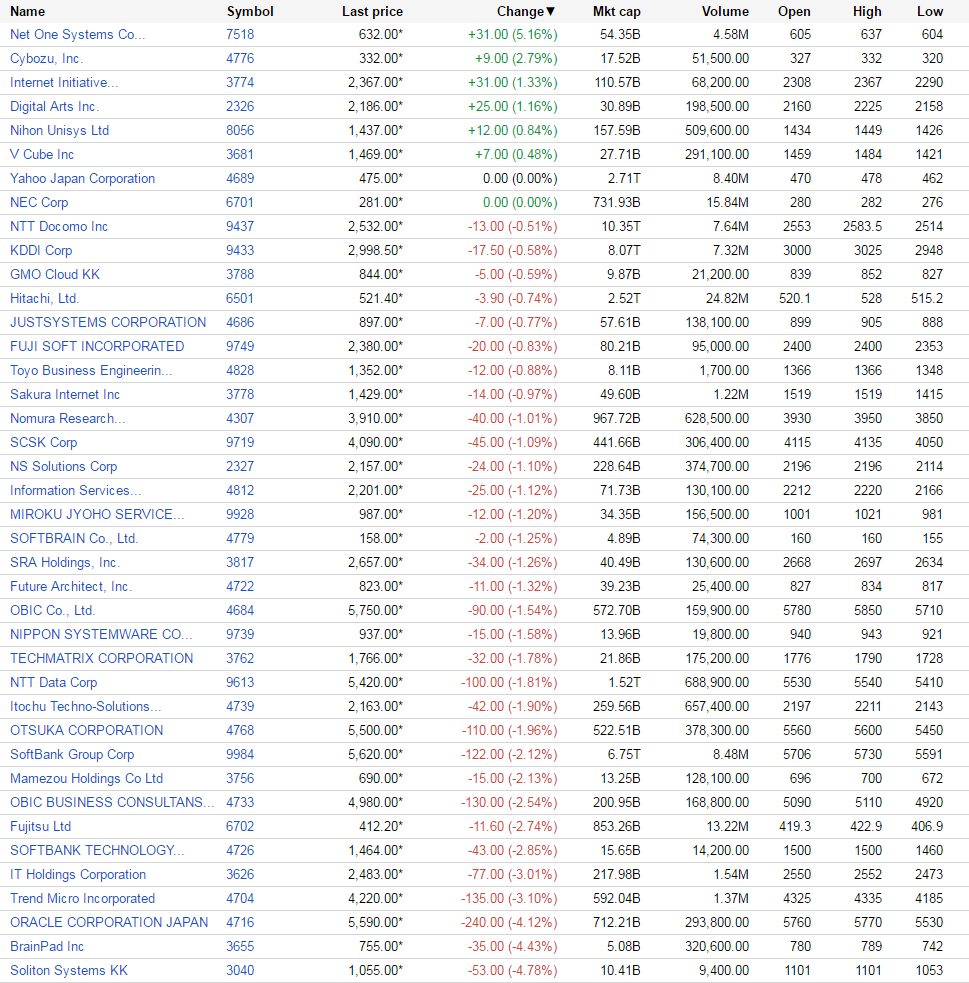969x983 pixels.
Task: Open ORACLE CORPORATION JAPAN page
Action: coord(109,922)
